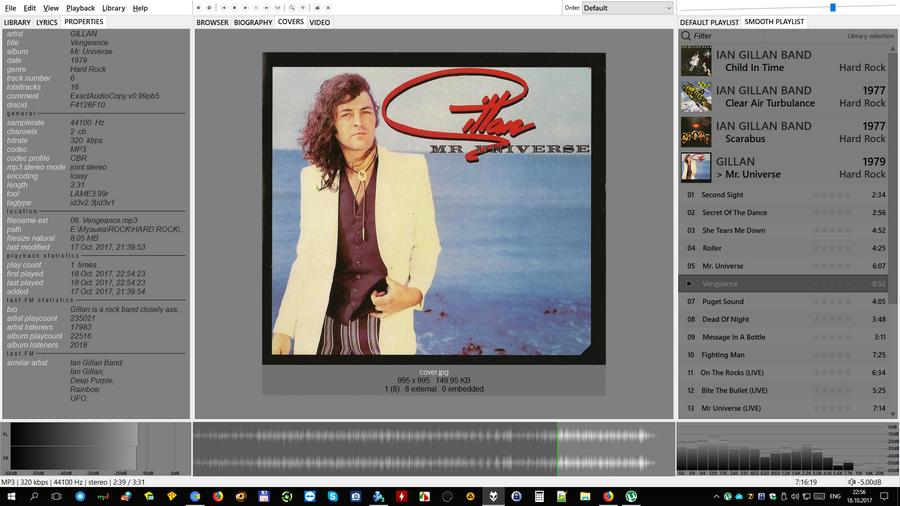The height and width of the screenshot is (506, 900).
Task: Click the foobar2000 active taskbar icon
Action: point(493,496)
